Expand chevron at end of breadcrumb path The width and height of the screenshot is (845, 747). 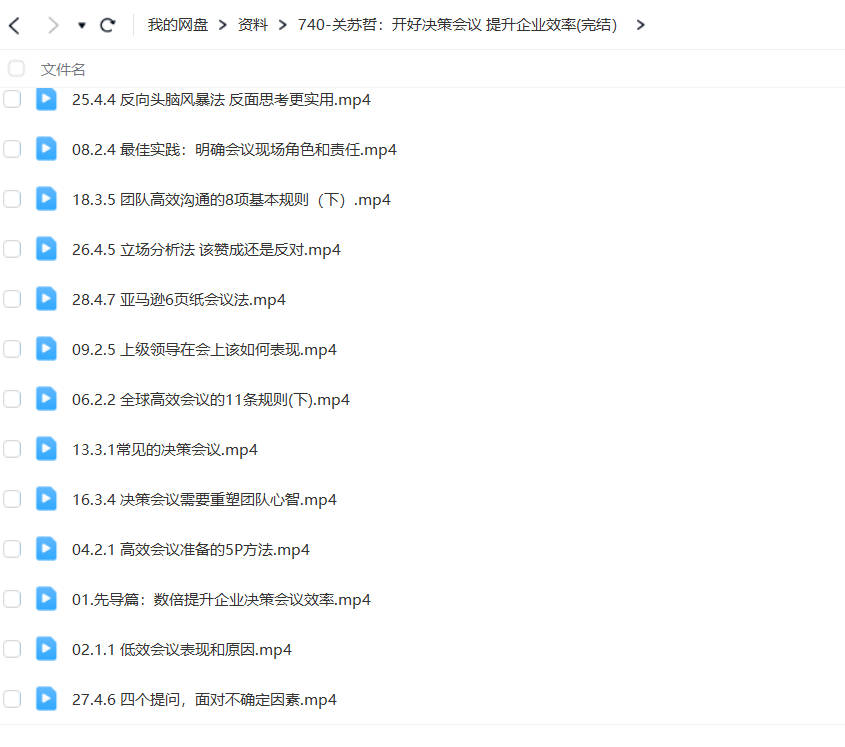click(x=640, y=25)
